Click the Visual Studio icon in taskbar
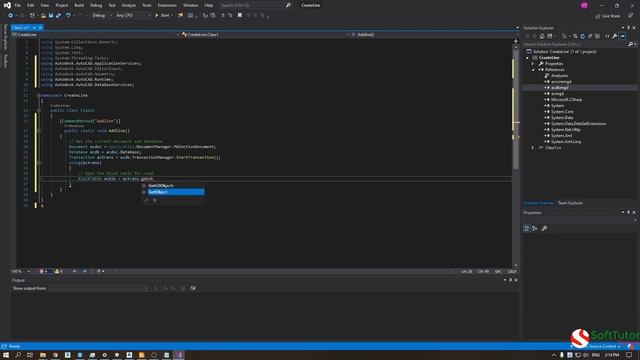Viewport: 640px width, 360px height. click(179, 355)
